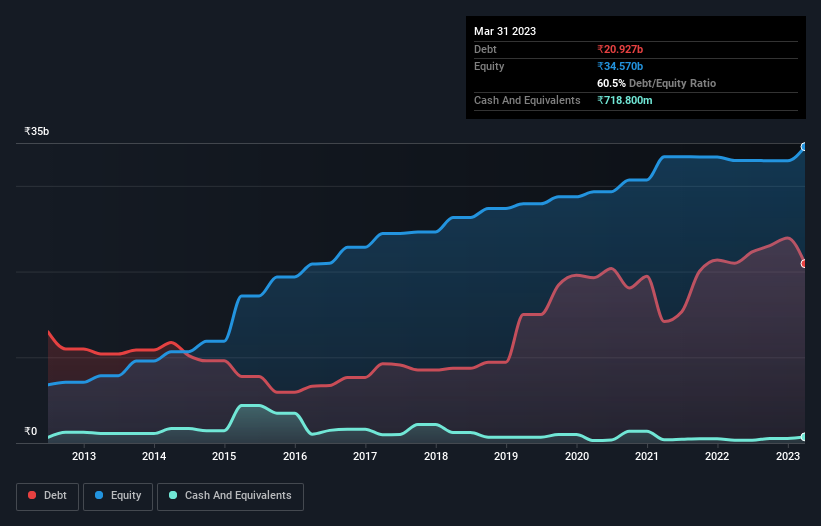Click the 60.5% Debt/Equity Ratio text

(x=656, y=83)
